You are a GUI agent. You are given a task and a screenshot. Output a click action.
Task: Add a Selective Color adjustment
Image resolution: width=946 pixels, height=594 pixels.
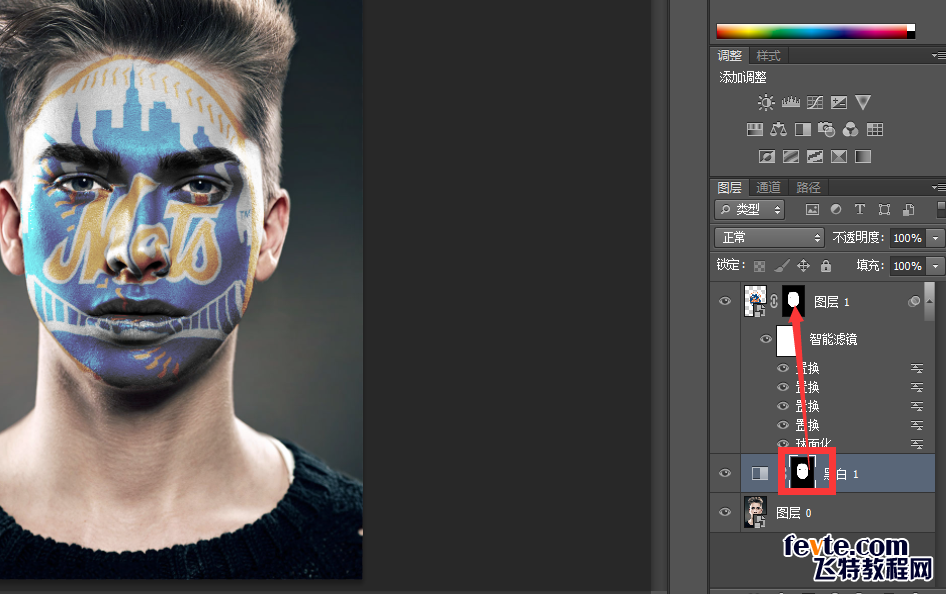pyautogui.click(x=839, y=157)
